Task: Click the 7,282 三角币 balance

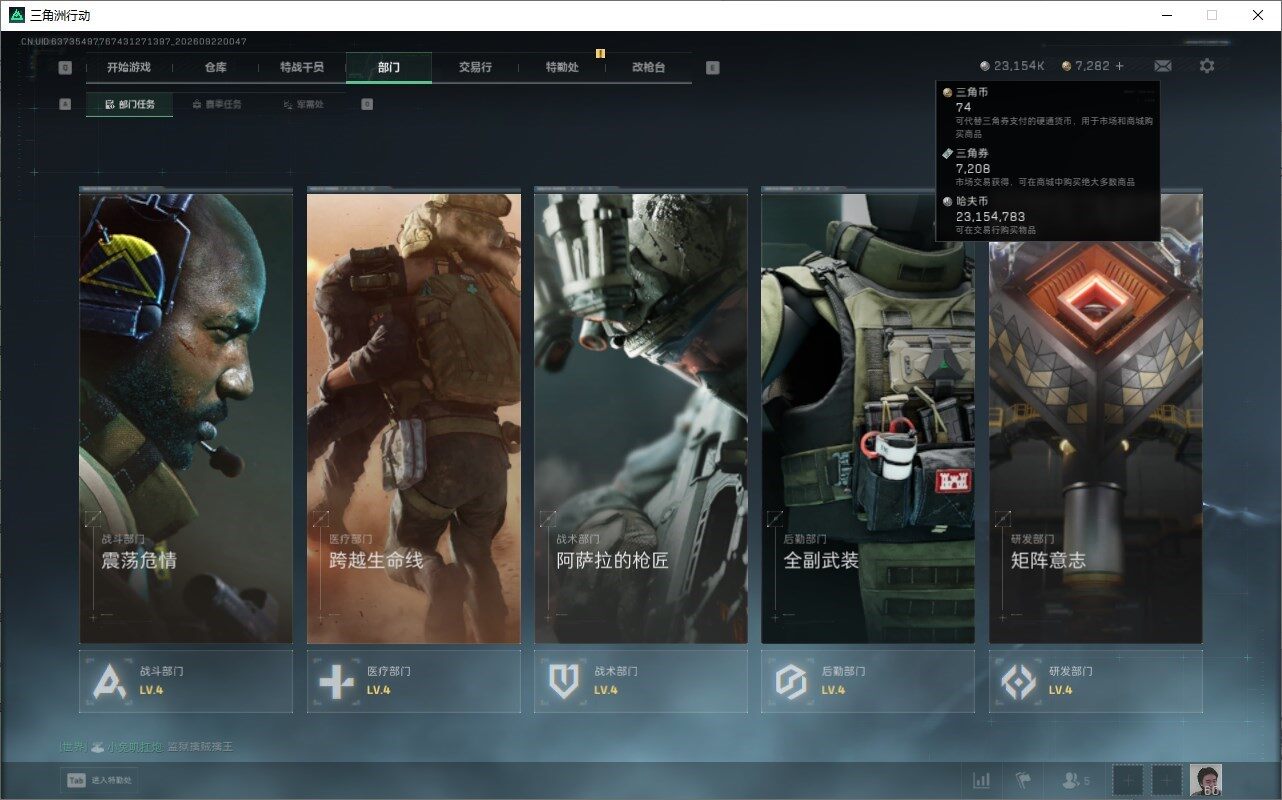Action: 1086,66
